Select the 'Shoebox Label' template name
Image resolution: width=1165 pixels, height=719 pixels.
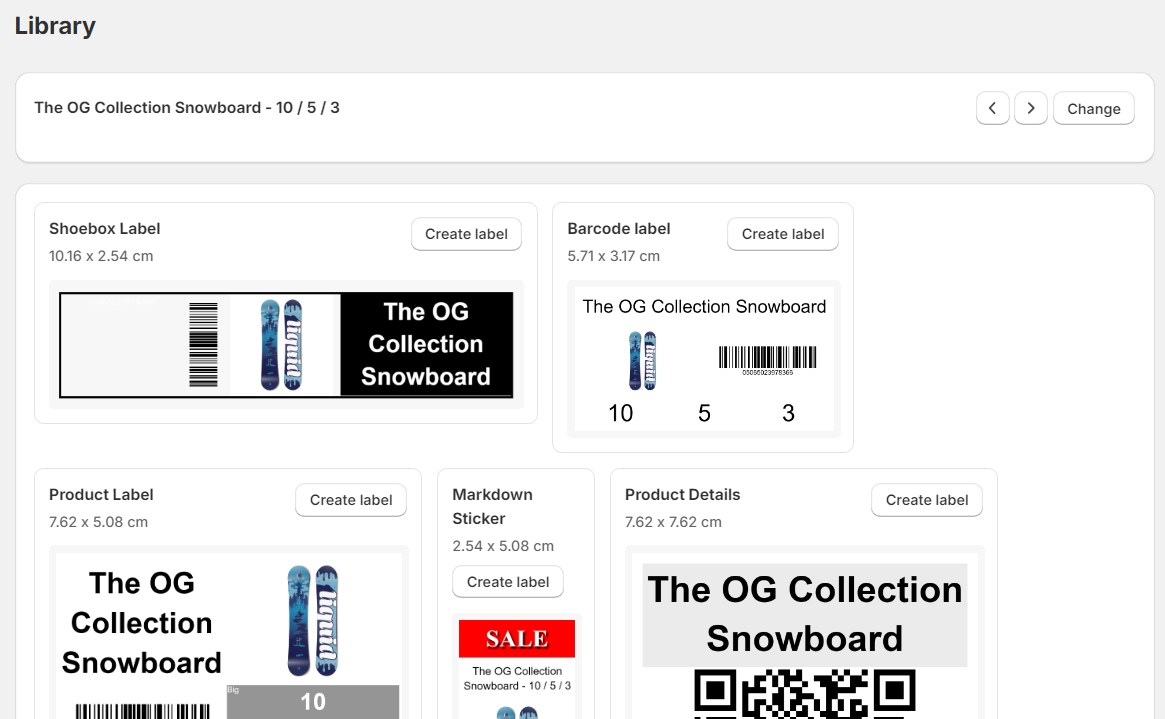click(x=105, y=229)
